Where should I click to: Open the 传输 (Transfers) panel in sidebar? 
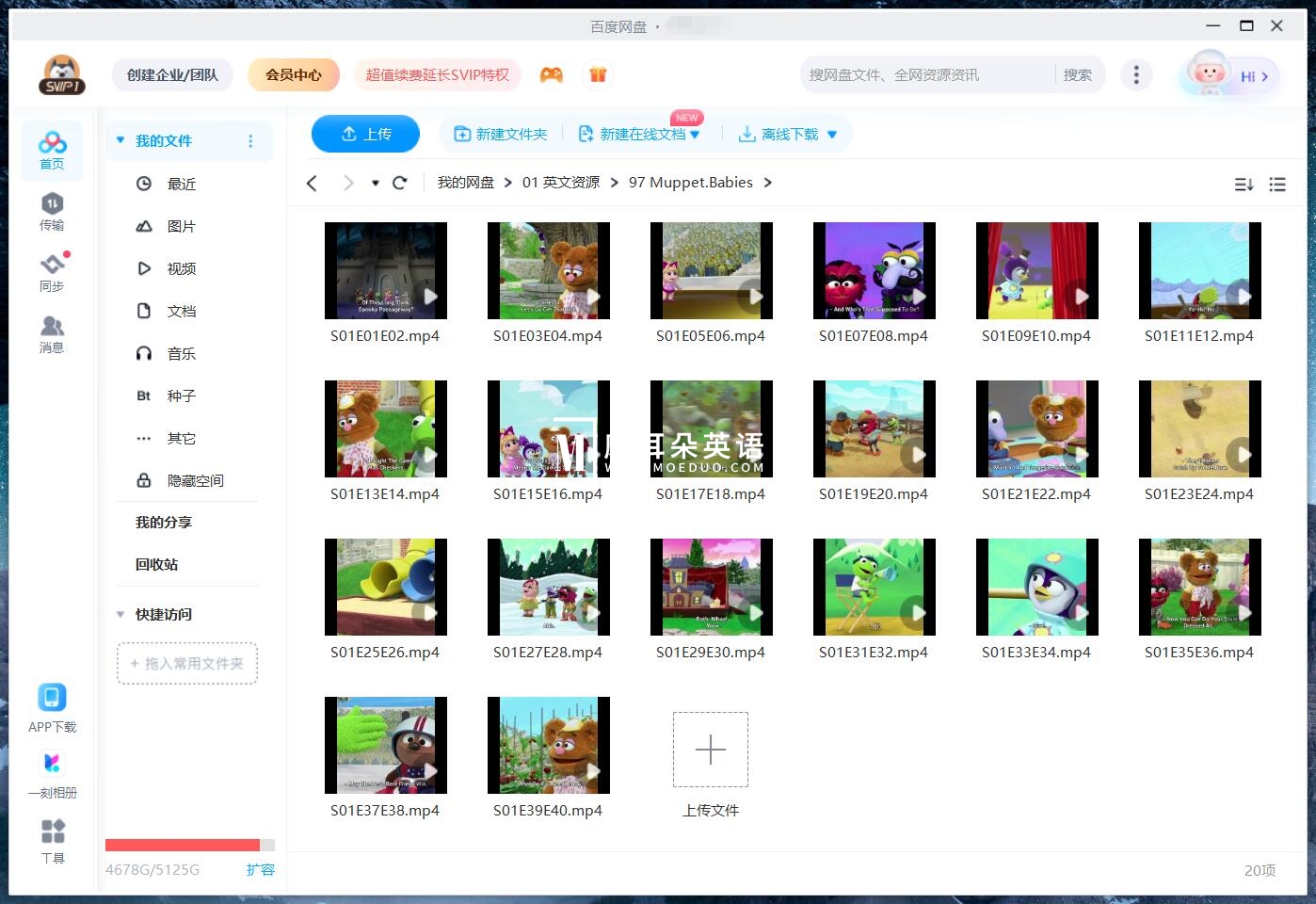point(52,212)
